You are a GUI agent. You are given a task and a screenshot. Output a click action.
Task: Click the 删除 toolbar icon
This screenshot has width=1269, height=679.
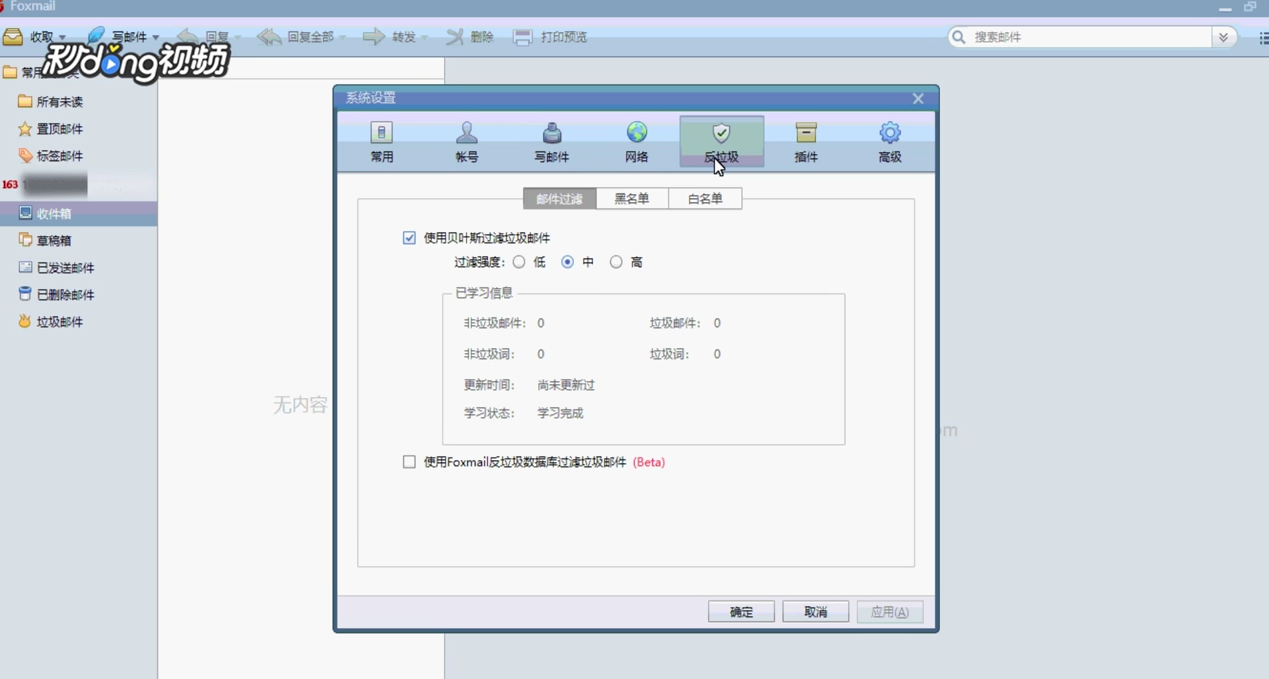(470, 37)
